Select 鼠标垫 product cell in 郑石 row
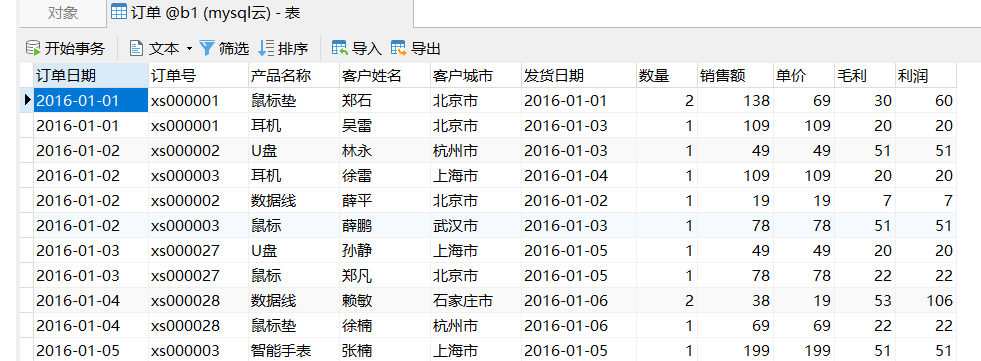This screenshot has width=981, height=361. 294,101
